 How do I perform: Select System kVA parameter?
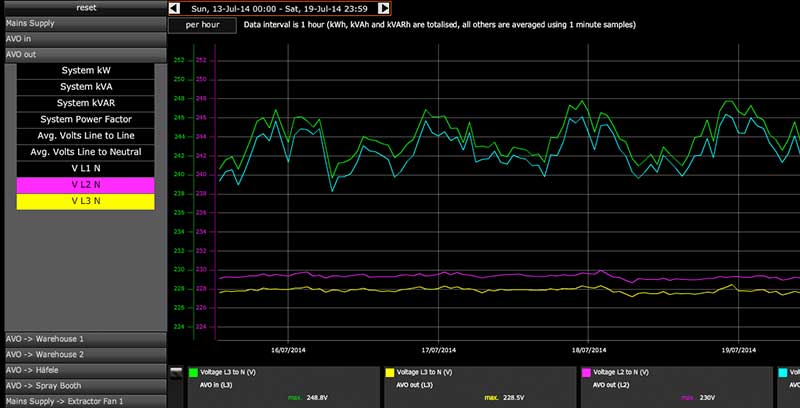[x=86, y=87]
